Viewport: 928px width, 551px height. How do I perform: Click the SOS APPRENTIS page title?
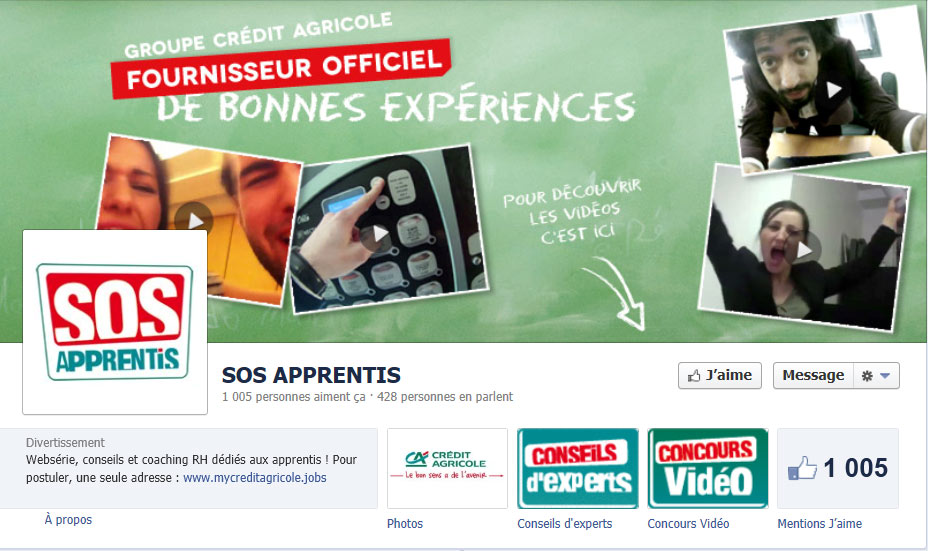(311, 375)
